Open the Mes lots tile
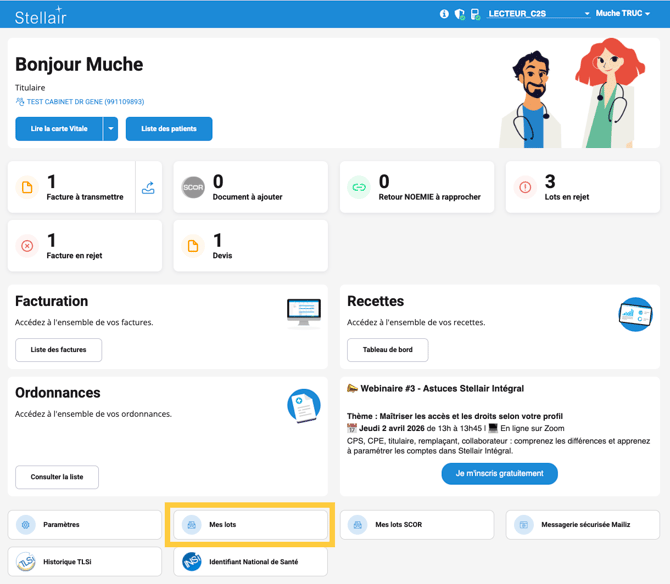Image resolution: width=670 pixels, height=584 pixels. click(x=251, y=524)
